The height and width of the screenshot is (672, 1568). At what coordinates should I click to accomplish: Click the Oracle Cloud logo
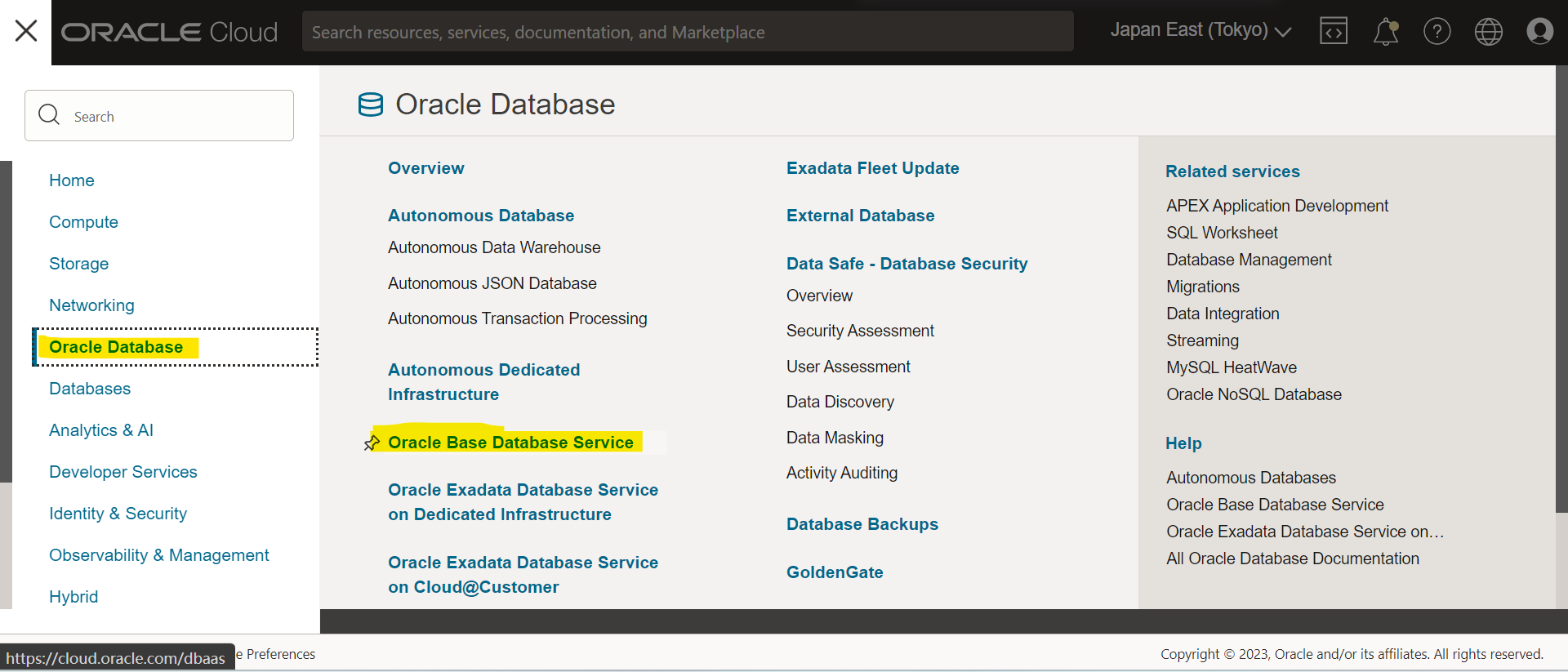(170, 32)
